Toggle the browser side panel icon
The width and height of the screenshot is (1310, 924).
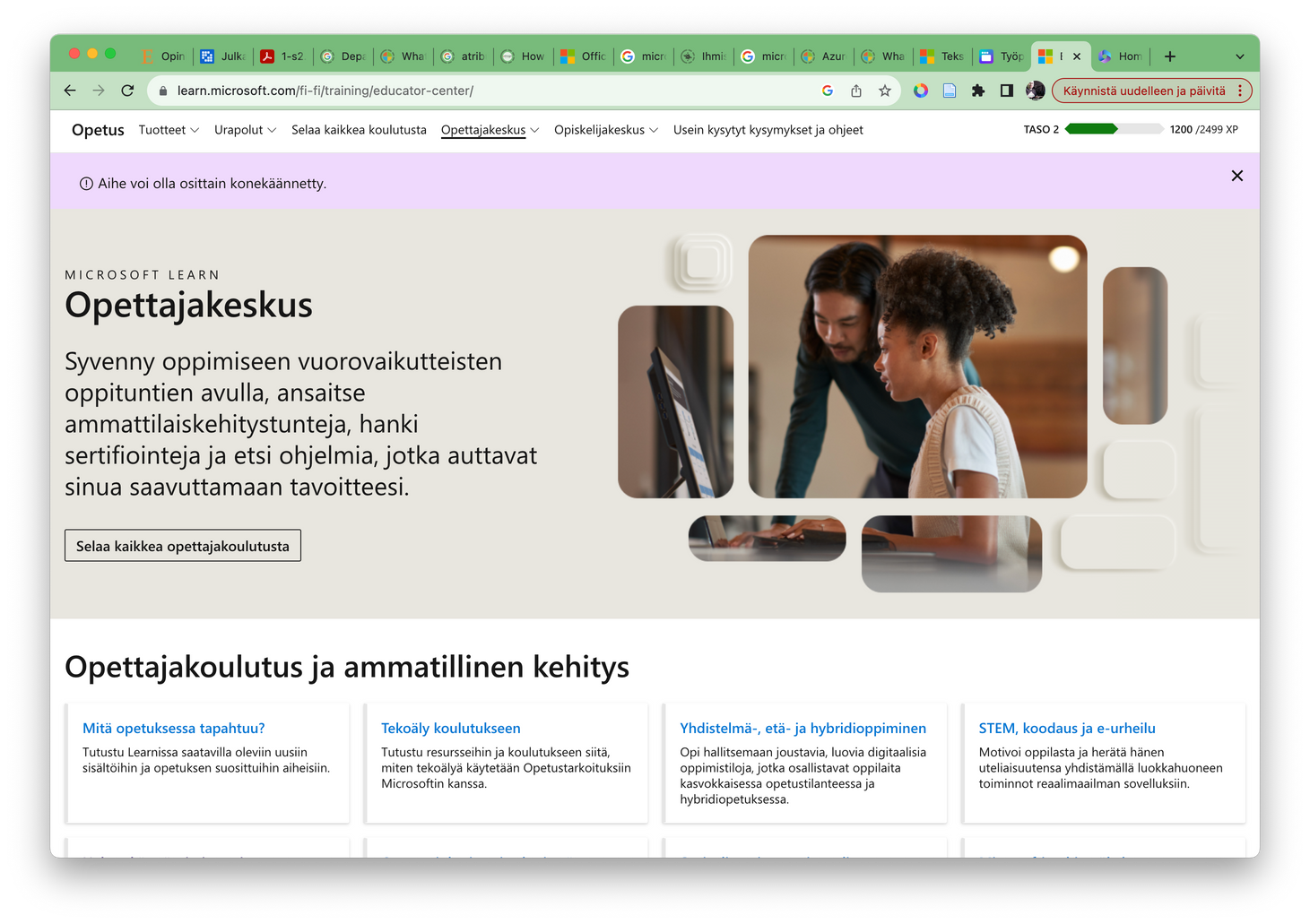1007,91
